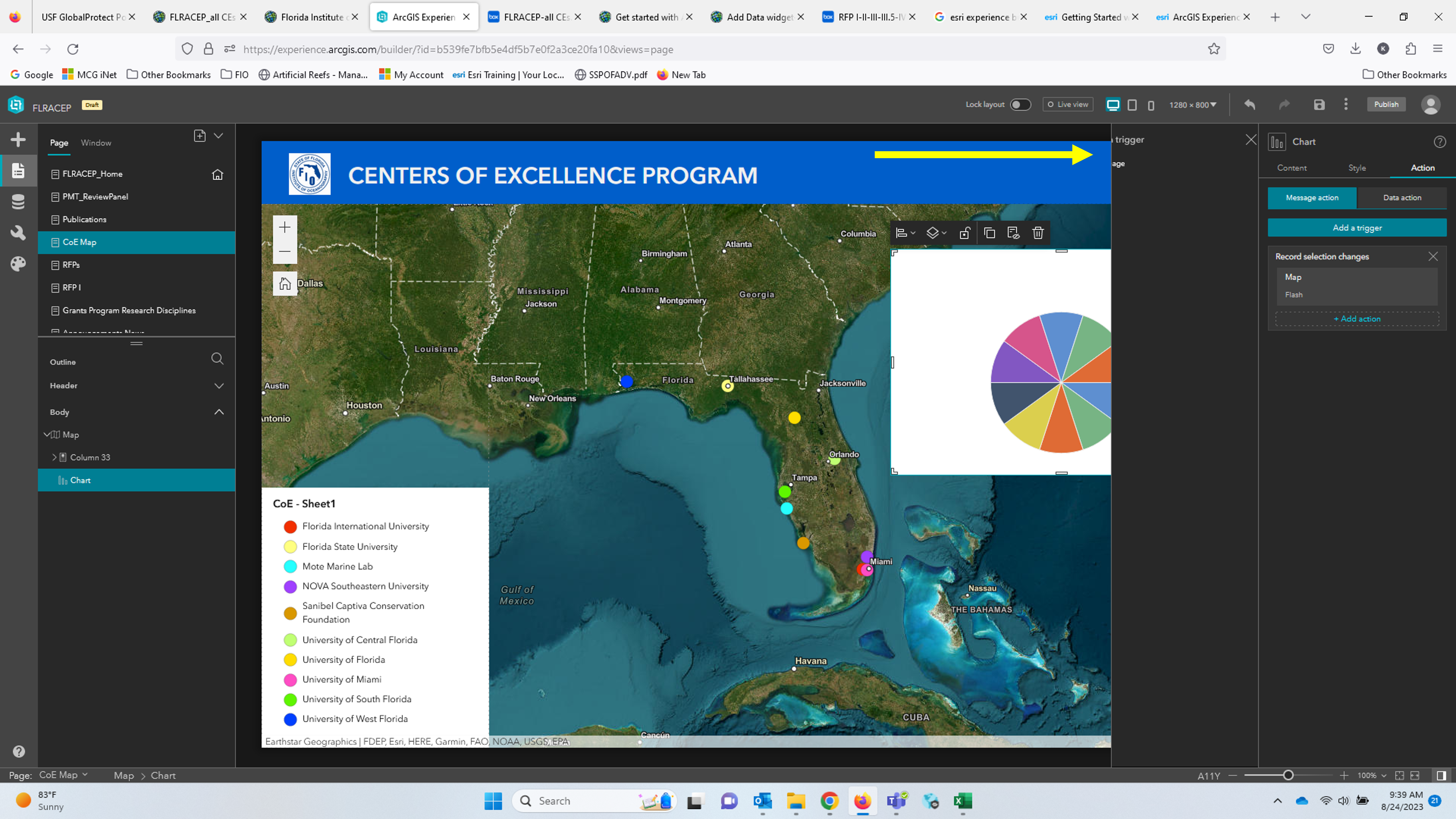The image size is (1456, 819).
Task: Adjust the canvas zoom slider handle
Action: pos(1288,775)
